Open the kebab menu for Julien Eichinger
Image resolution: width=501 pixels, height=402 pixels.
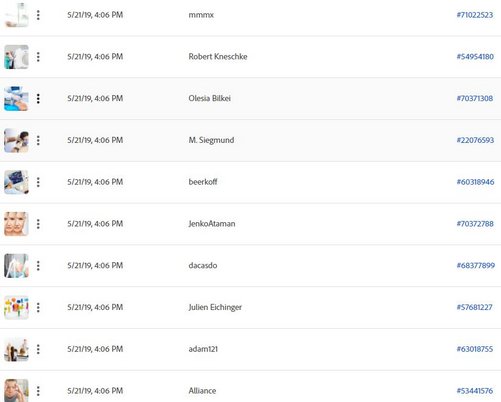coord(38,307)
